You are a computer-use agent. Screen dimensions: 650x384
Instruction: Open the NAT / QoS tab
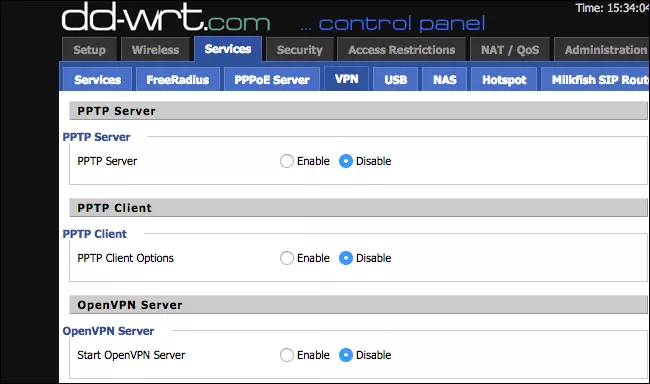point(510,50)
